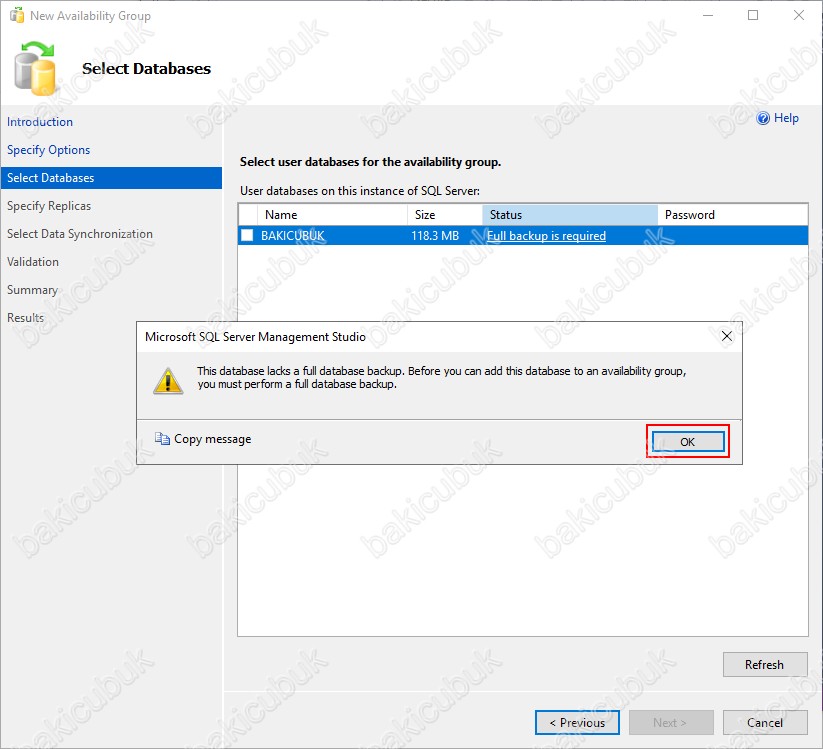Sort by the Size column header

[445, 215]
